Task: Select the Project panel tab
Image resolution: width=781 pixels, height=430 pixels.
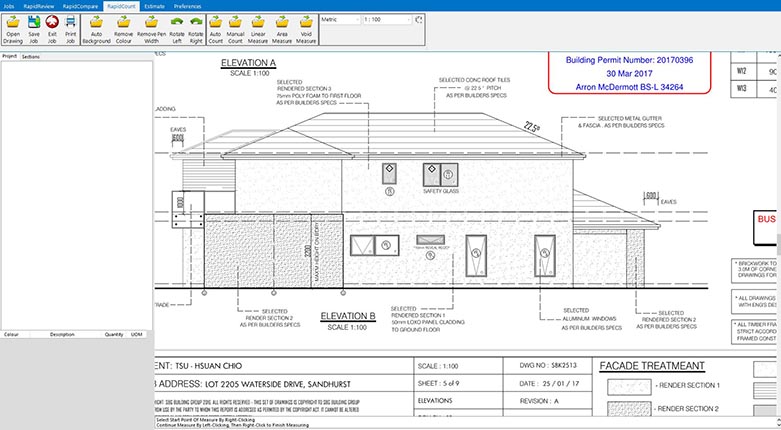Action: point(9,56)
